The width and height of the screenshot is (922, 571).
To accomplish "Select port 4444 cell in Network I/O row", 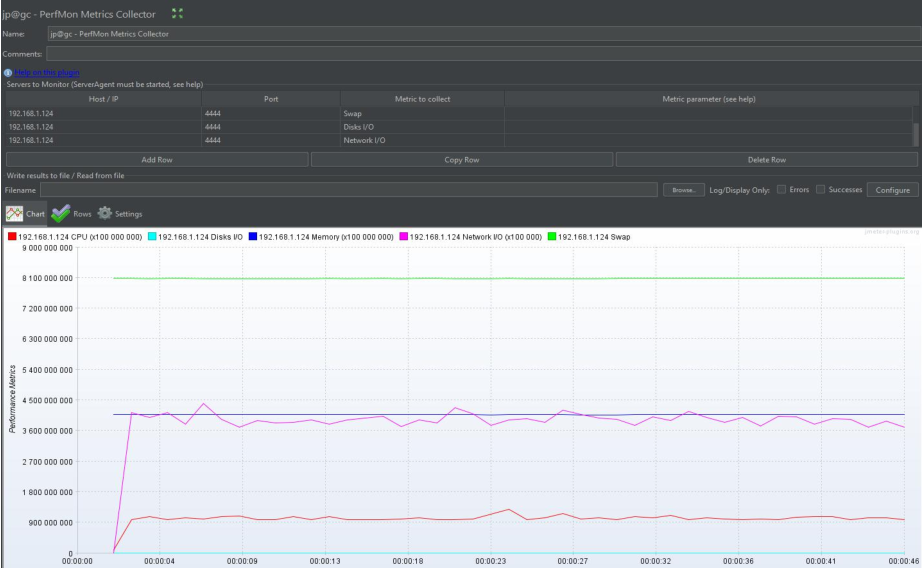I will (x=271, y=141).
